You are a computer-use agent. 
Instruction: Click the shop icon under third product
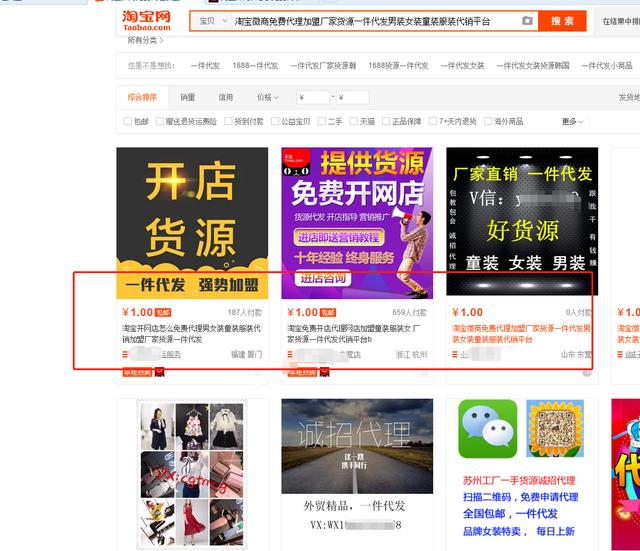(454, 354)
